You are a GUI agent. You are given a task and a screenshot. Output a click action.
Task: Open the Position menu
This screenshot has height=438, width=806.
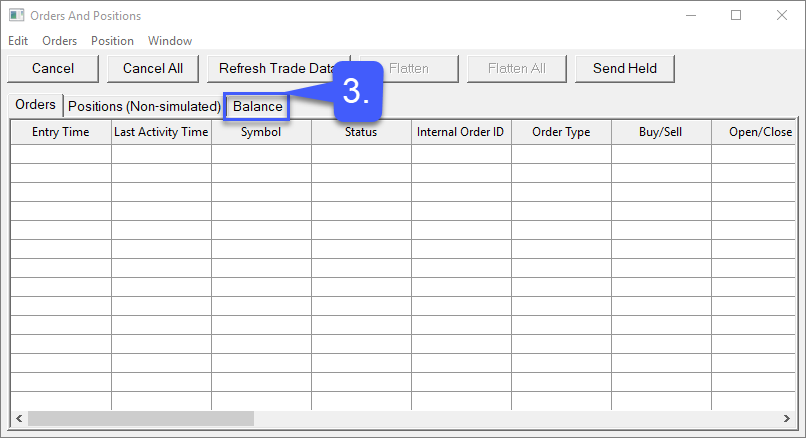click(112, 41)
